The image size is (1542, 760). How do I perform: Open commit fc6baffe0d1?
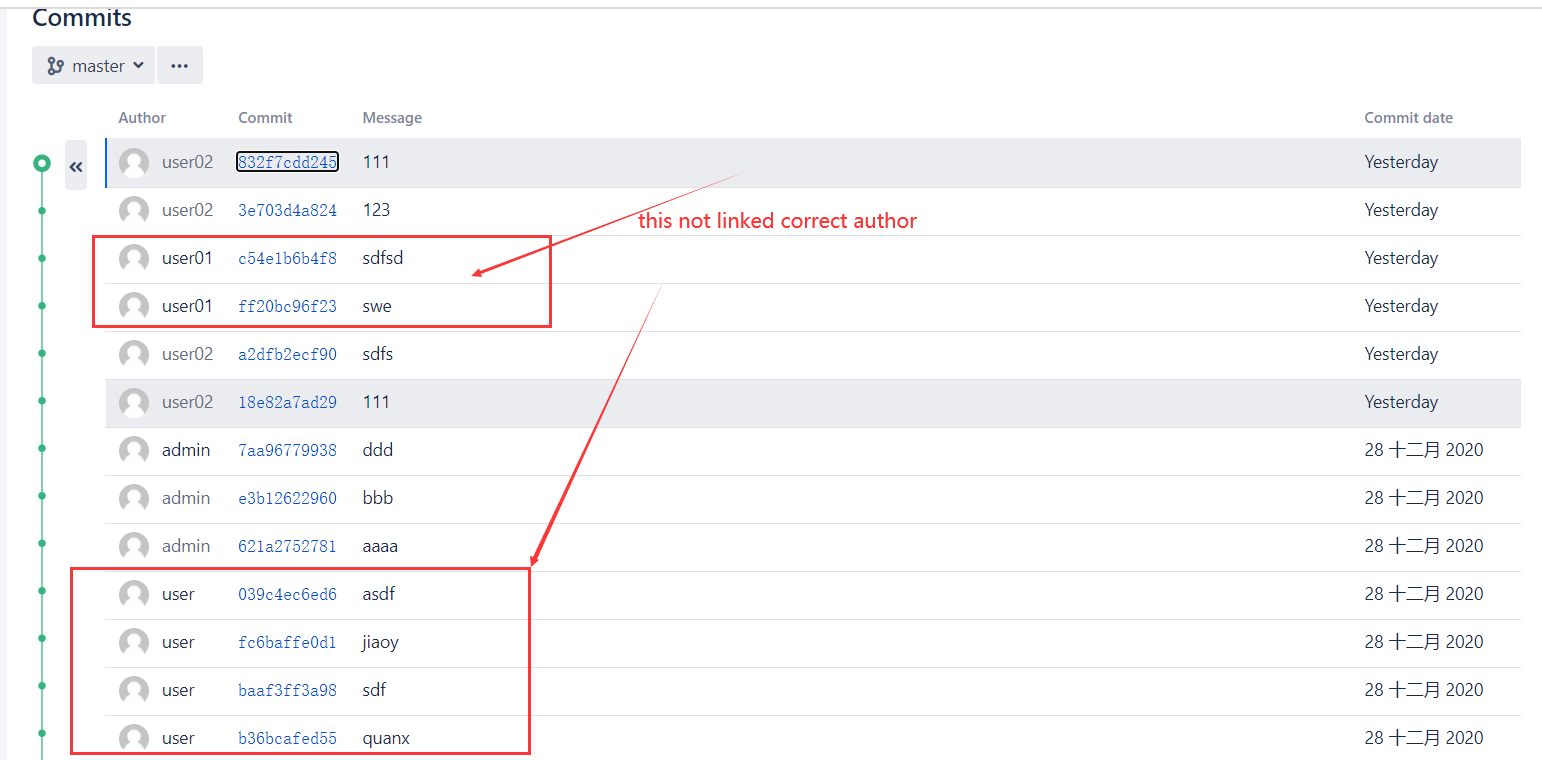(287, 642)
